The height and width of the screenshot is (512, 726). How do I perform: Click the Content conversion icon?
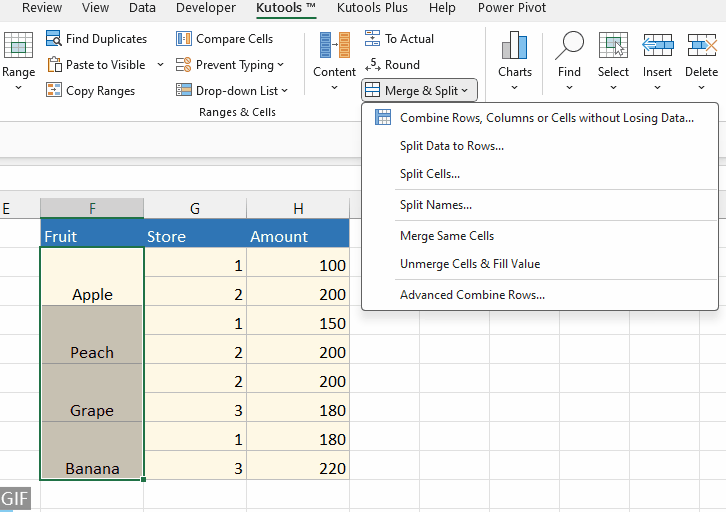(335, 45)
